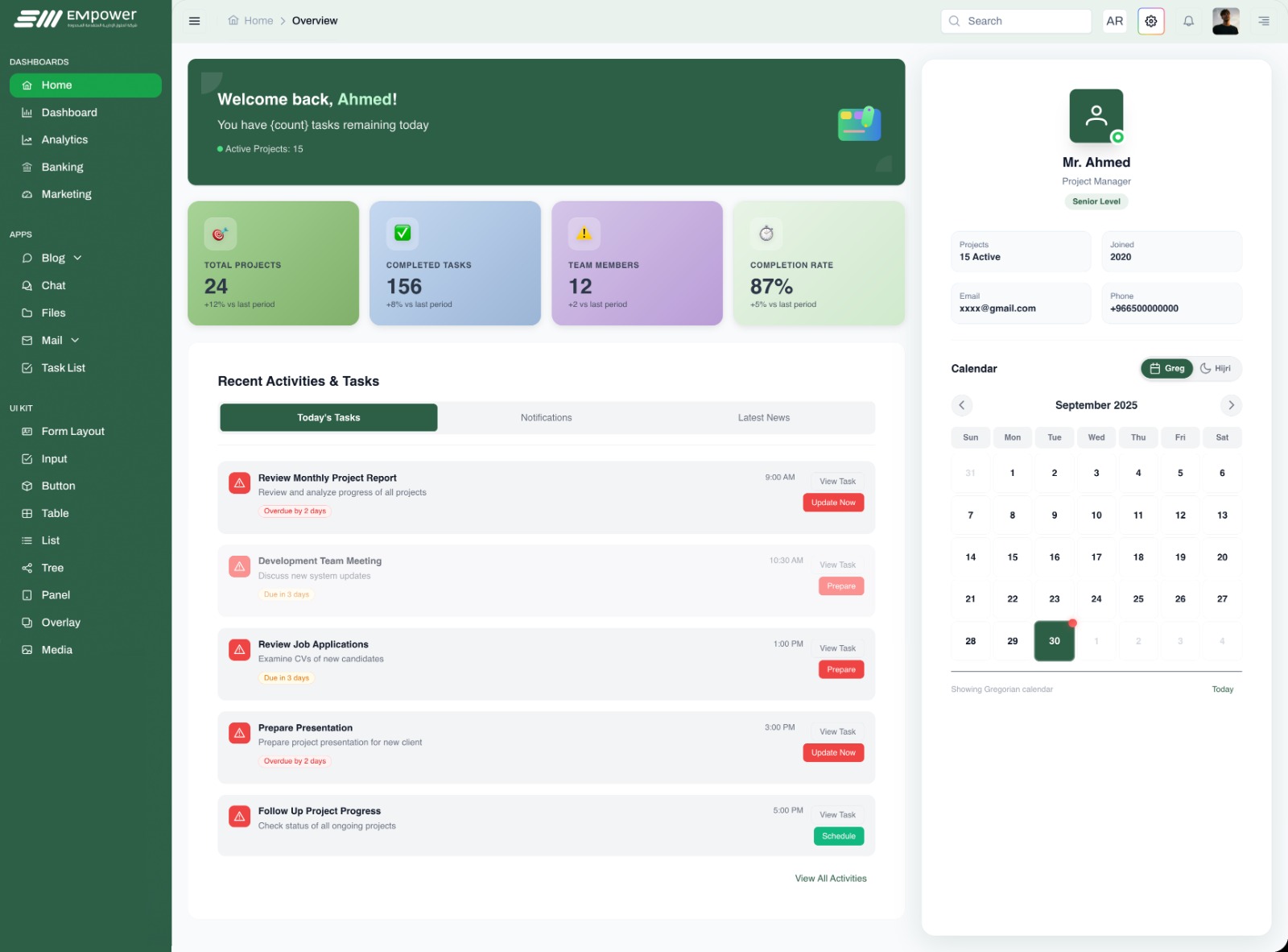The width and height of the screenshot is (1288, 952).
Task: Switch calendar to Hijri mode
Action: (1216, 369)
